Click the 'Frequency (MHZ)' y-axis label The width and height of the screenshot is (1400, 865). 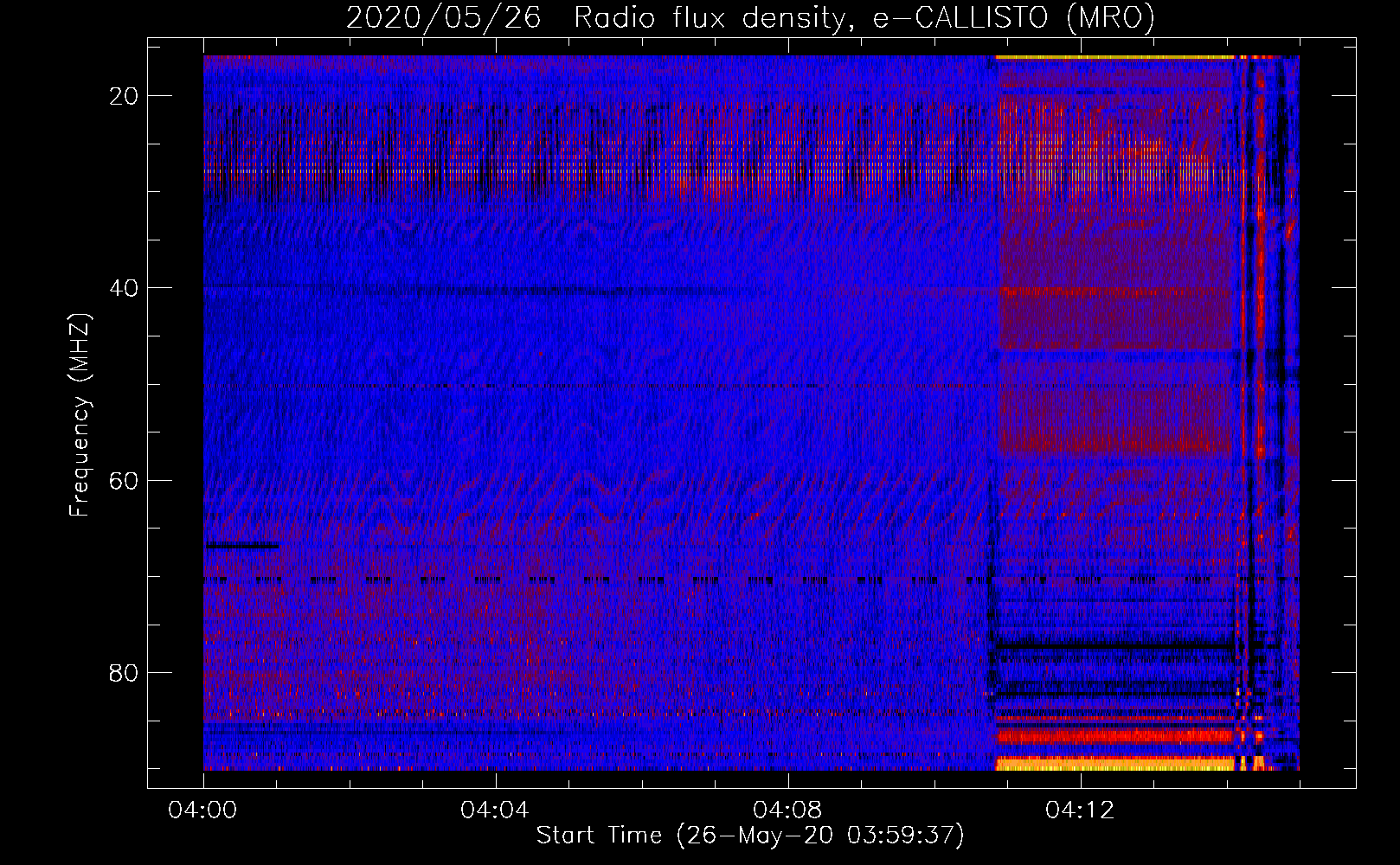click(80, 414)
